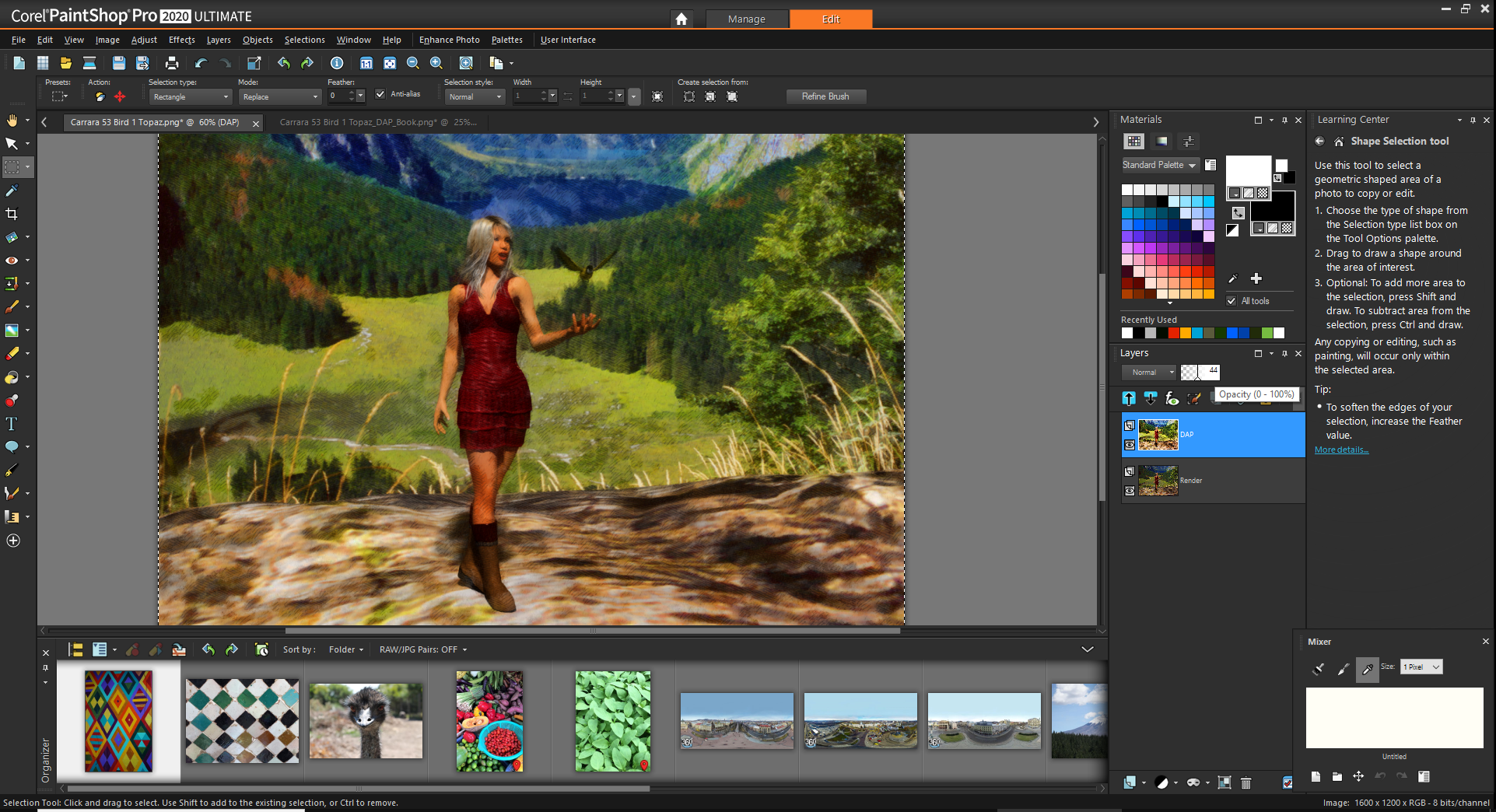Select the Dropper tool
This screenshot has width=1496, height=812.
point(12,191)
